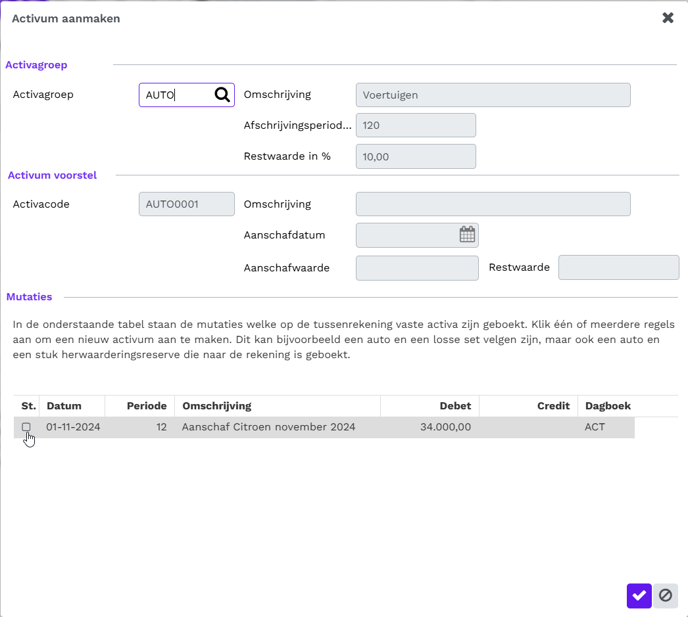Click the Periode column header
Image resolution: width=688 pixels, height=617 pixels.
[x=146, y=406]
